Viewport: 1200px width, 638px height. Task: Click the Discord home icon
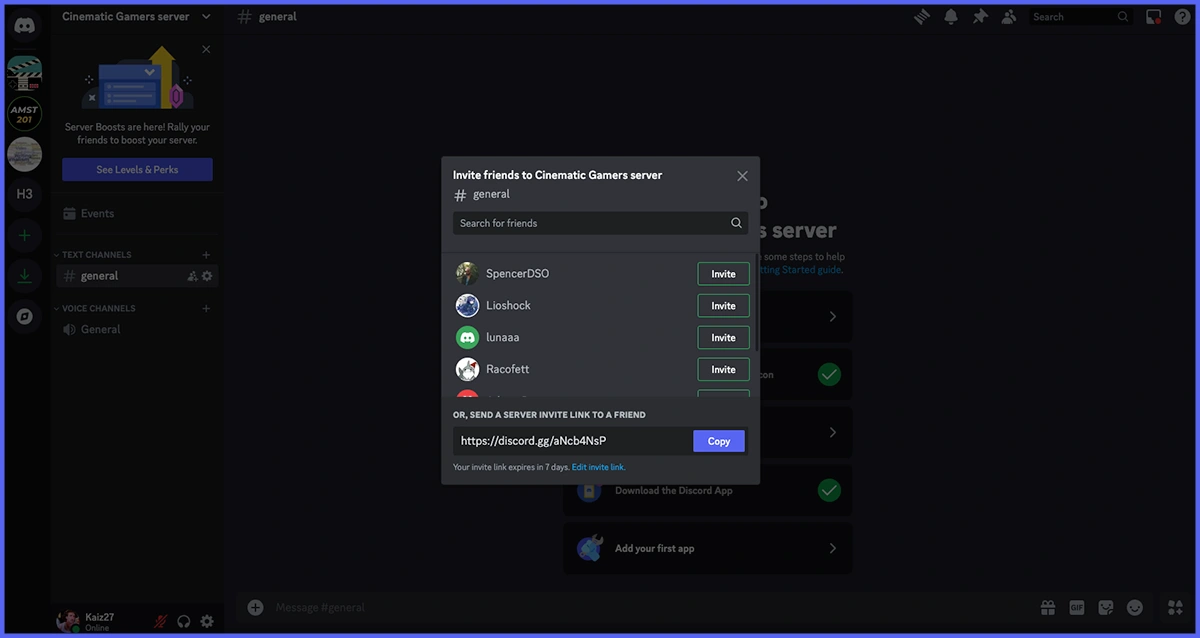(x=25, y=26)
